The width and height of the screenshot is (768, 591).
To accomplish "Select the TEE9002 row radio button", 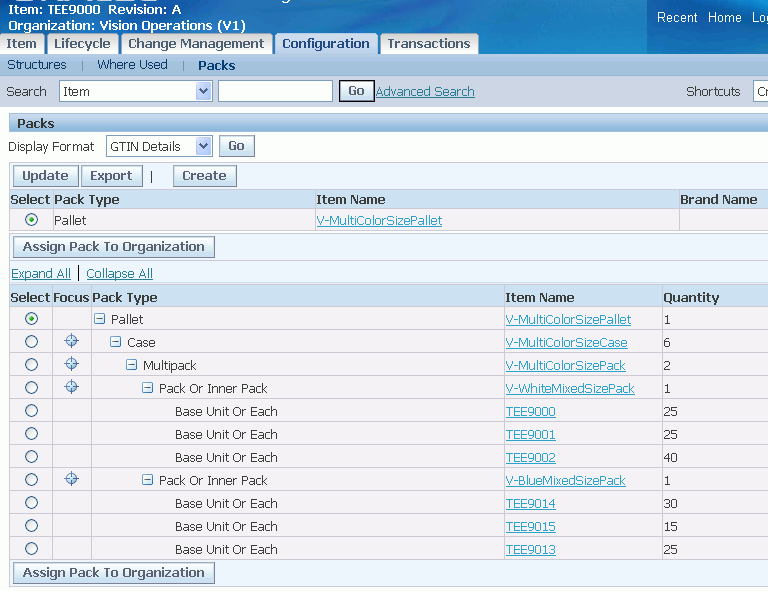I will [x=31, y=456].
